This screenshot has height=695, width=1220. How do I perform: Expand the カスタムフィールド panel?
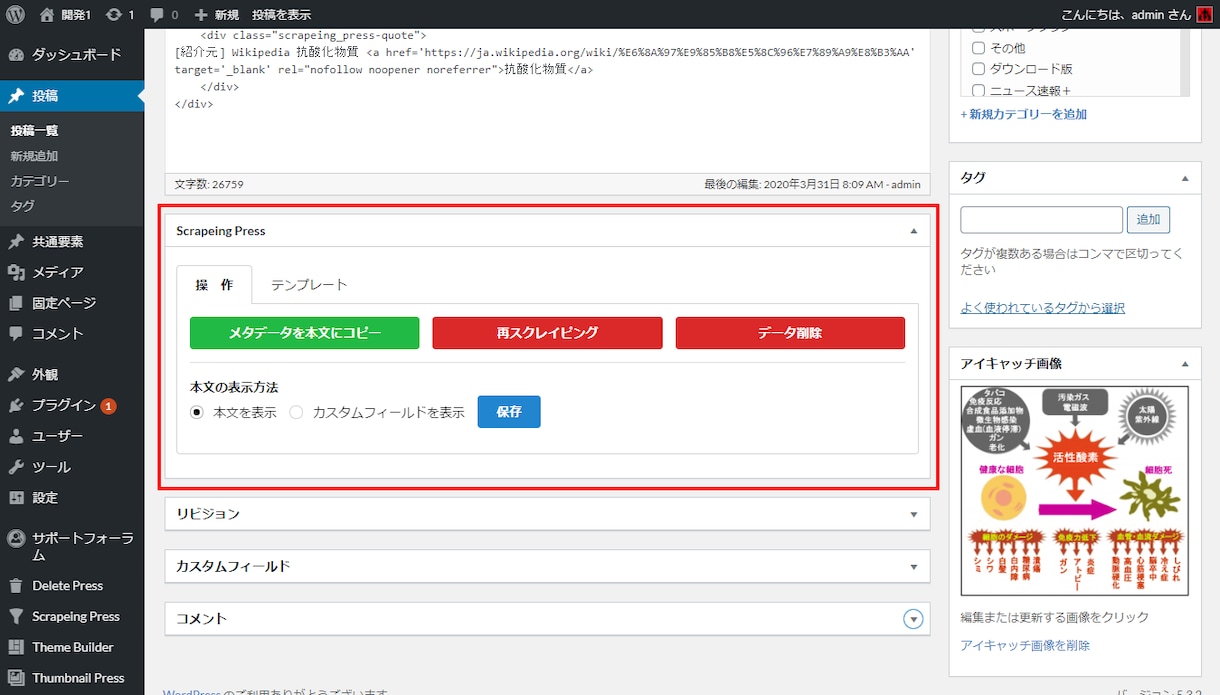click(913, 567)
